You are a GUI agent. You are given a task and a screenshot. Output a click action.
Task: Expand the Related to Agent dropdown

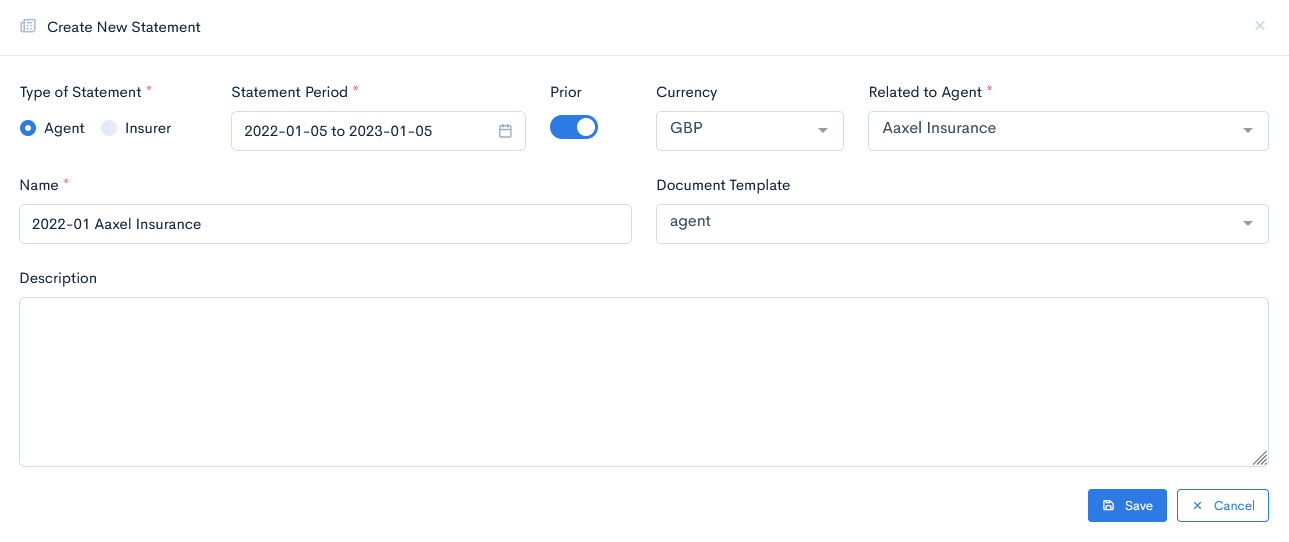pyautogui.click(x=1067, y=131)
